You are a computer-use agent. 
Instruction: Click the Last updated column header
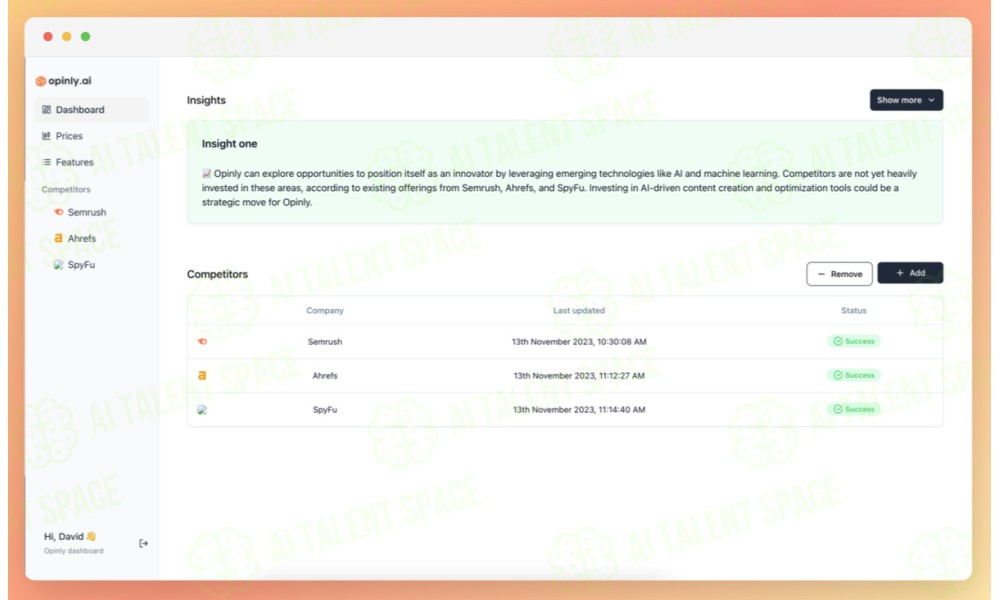579,311
